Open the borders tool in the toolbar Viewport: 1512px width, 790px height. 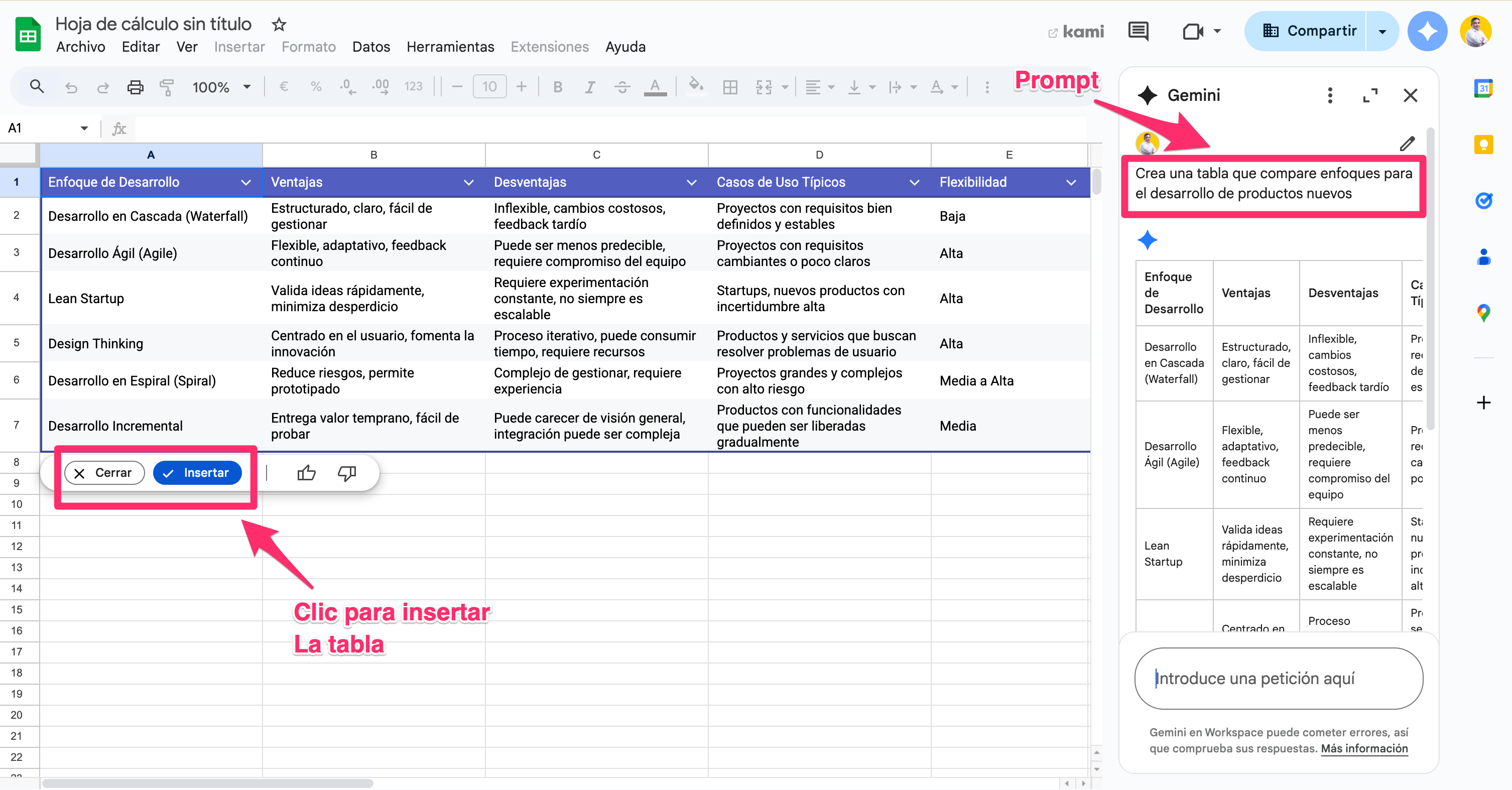tap(729, 87)
